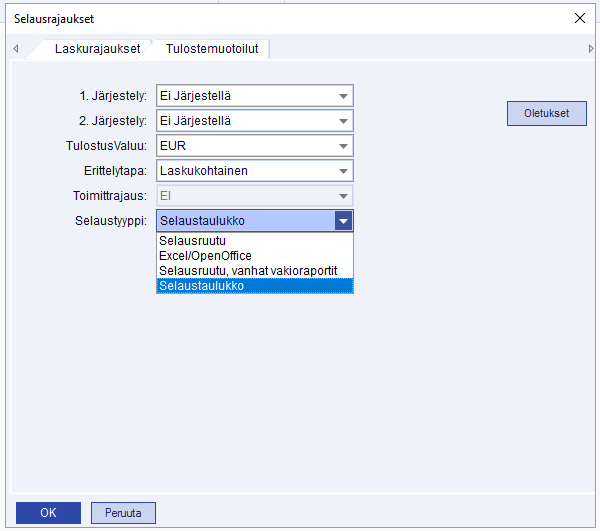Viewport: 600px width, 531px height.
Task: Open the Erittelytapa dropdown arrow
Action: pos(343,171)
